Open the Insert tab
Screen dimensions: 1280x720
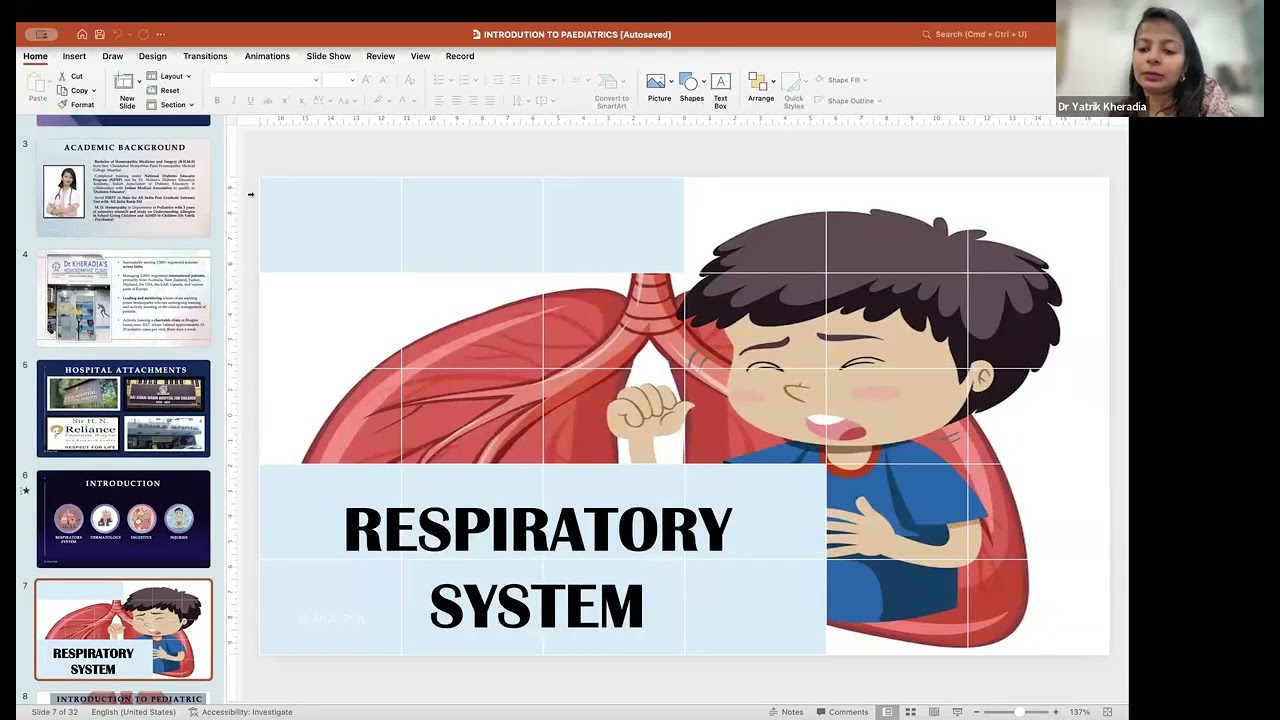[x=74, y=56]
